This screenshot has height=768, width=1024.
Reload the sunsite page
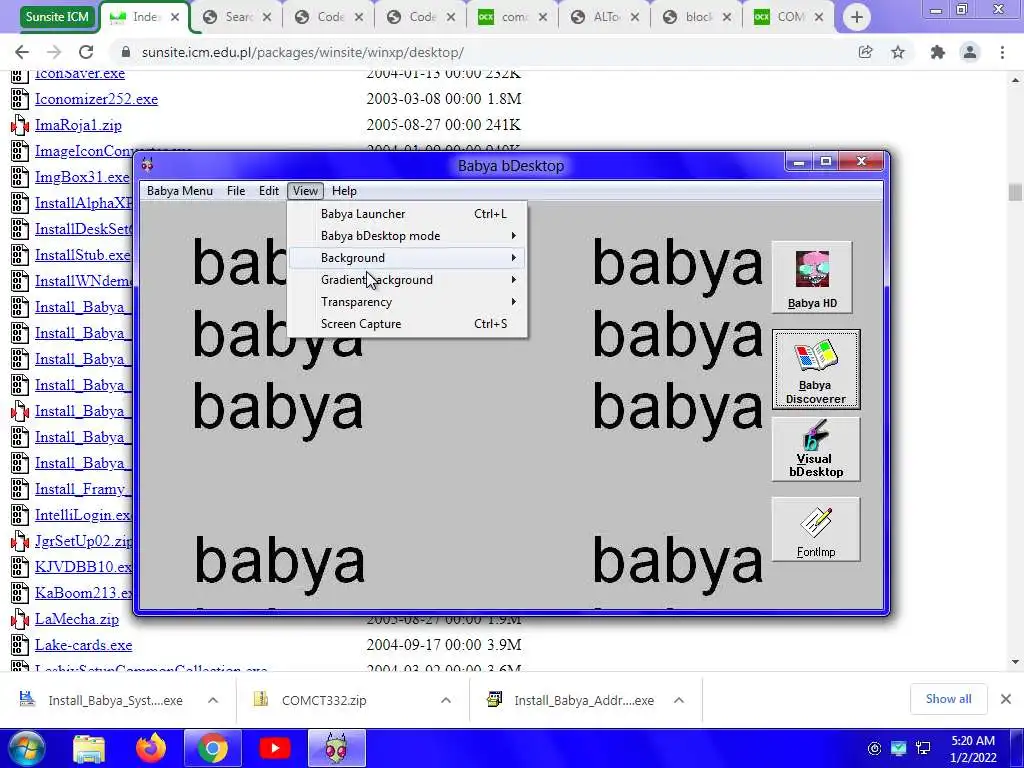86,52
